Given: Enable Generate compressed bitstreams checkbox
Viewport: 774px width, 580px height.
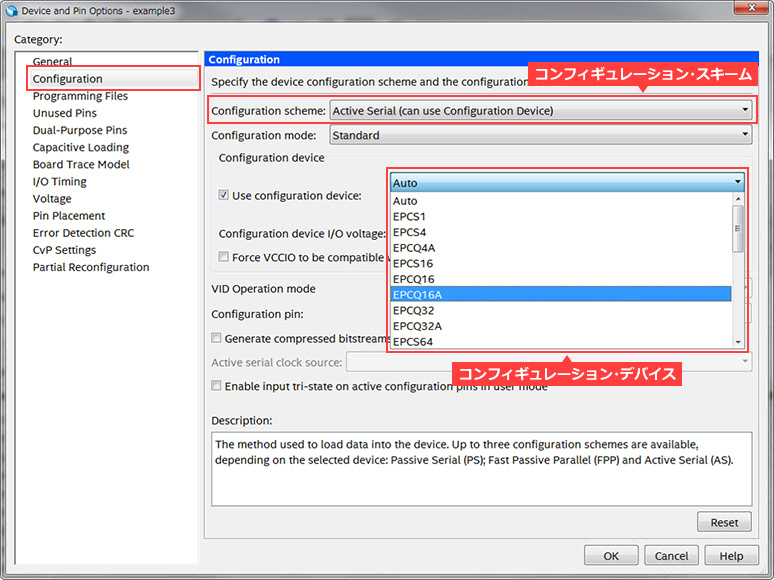Looking at the screenshot, I should tap(216, 338).
